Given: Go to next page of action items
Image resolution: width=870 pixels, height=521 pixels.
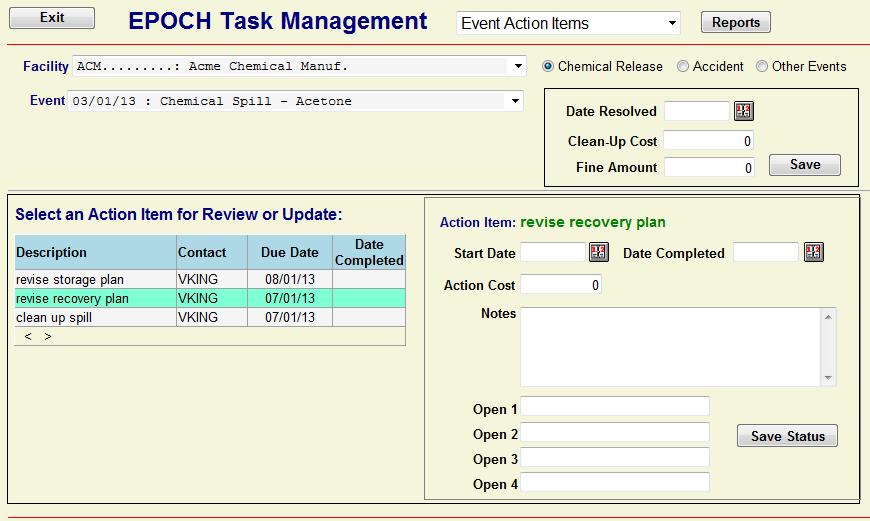Looking at the screenshot, I should [48, 336].
